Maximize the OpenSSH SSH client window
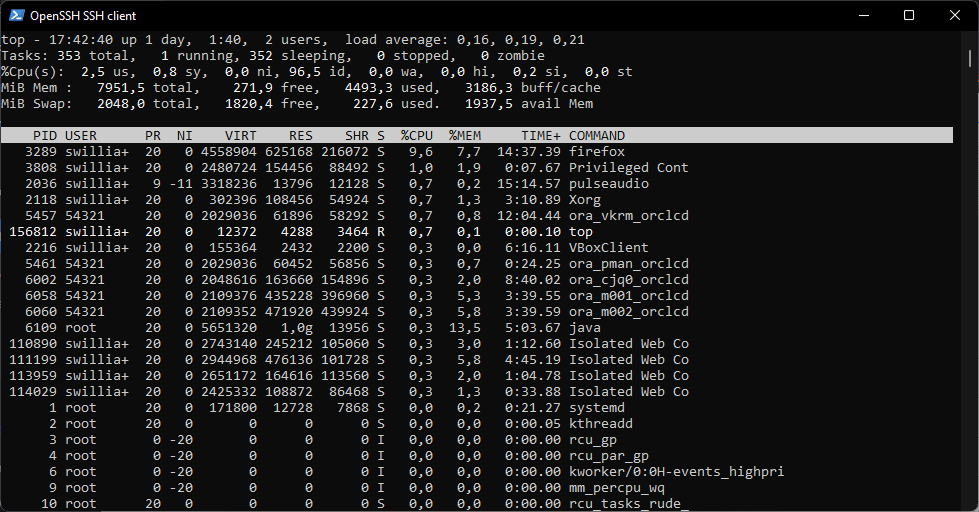This screenshot has width=979, height=512. (x=909, y=15)
